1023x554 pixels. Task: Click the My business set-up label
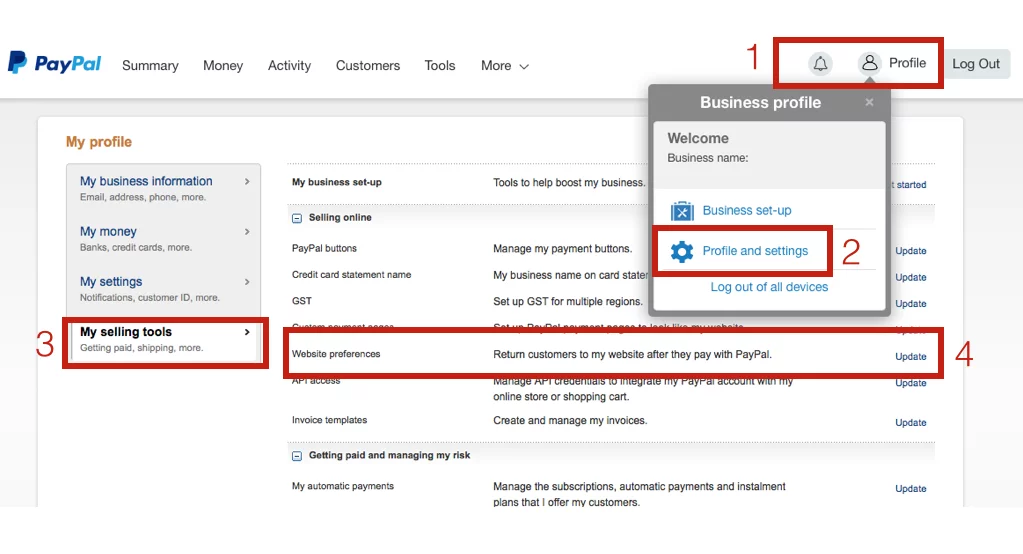(x=337, y=182)
